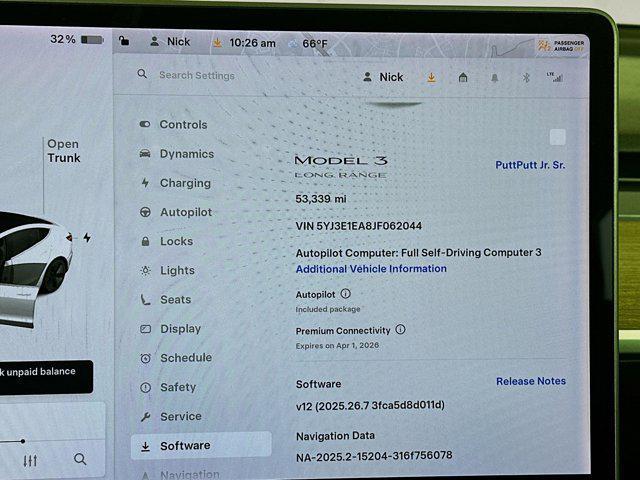Click the Additional Vehicle Information link
Screen dimensions: 640x480
371,269
